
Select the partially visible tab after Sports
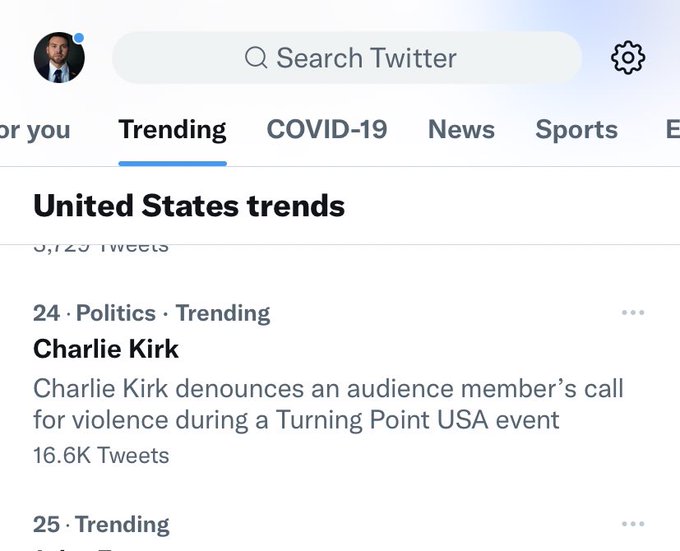click(673, 130)
